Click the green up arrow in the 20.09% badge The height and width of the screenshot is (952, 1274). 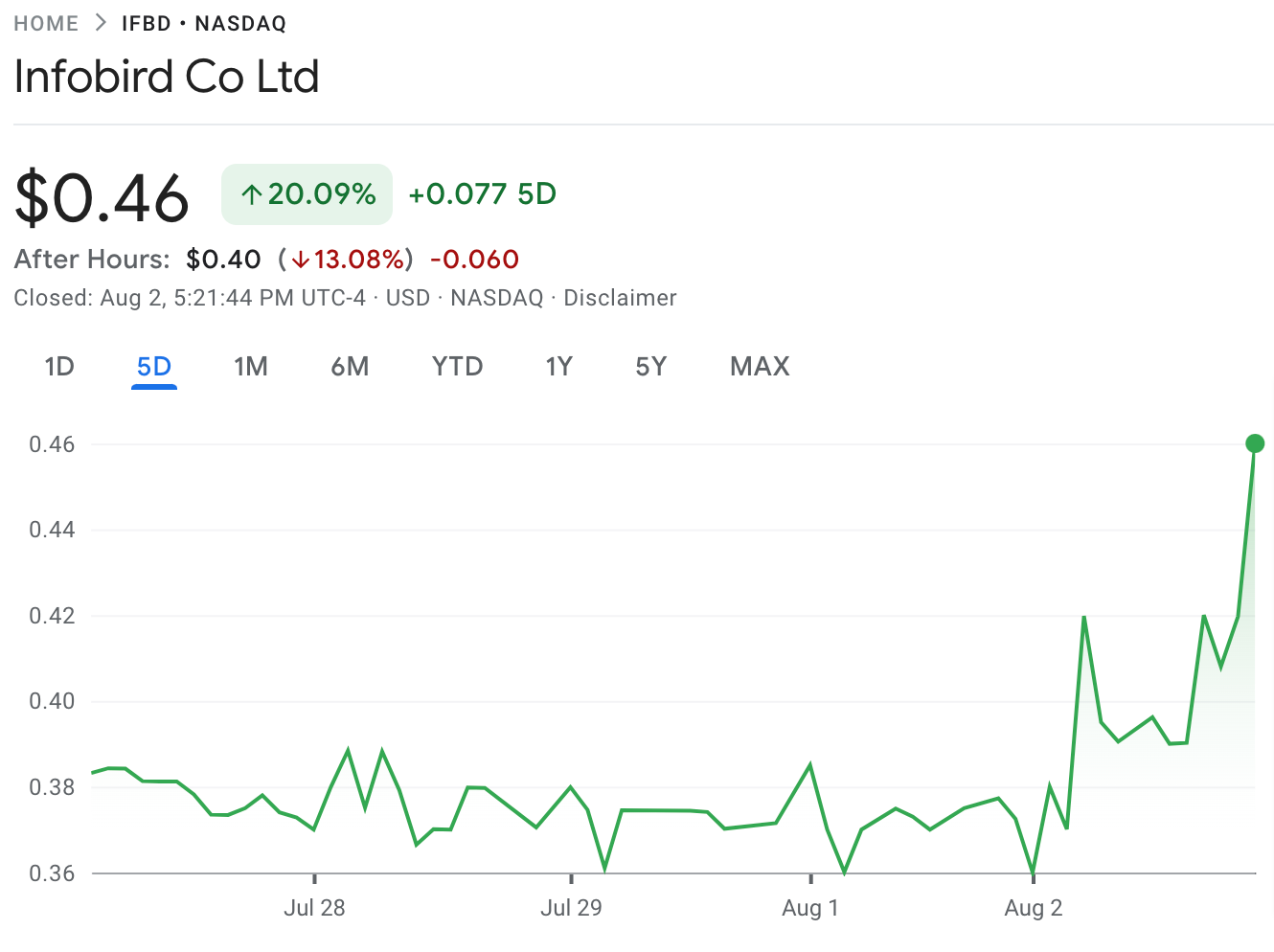[x=251, y=193]
